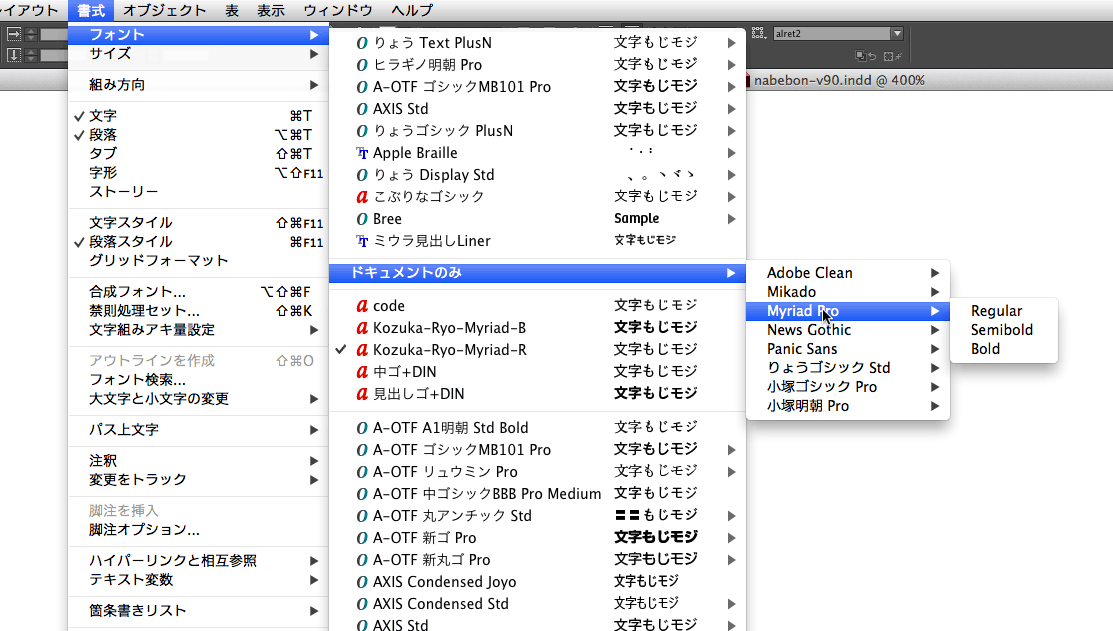Screen dimensions: 1113x631
Task: Expand the 大文字と小文字の変更 submenu arrow
Action: point(314,399)
